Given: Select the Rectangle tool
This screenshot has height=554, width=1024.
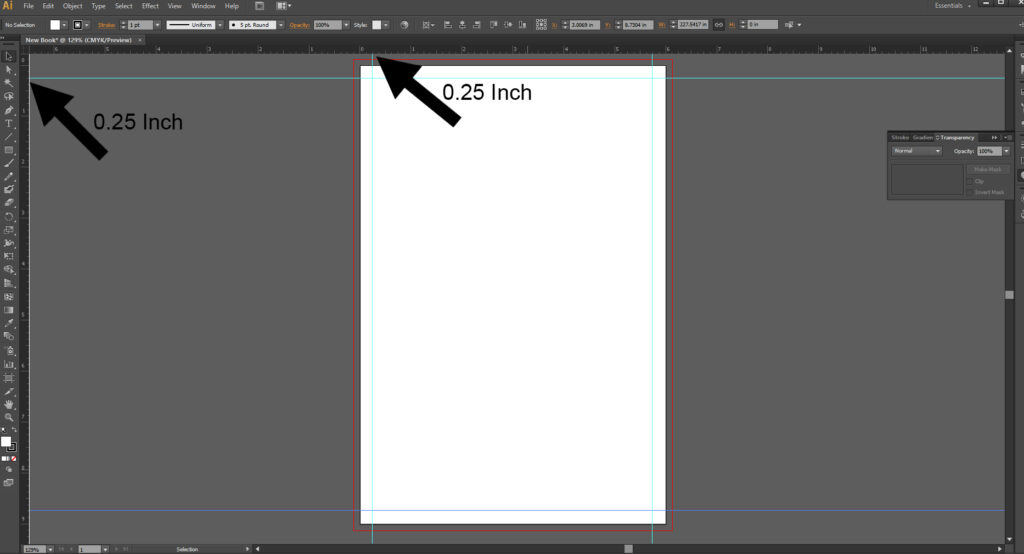Looking at the screenshot, I should pyautogui.click(x=8, y=150).
